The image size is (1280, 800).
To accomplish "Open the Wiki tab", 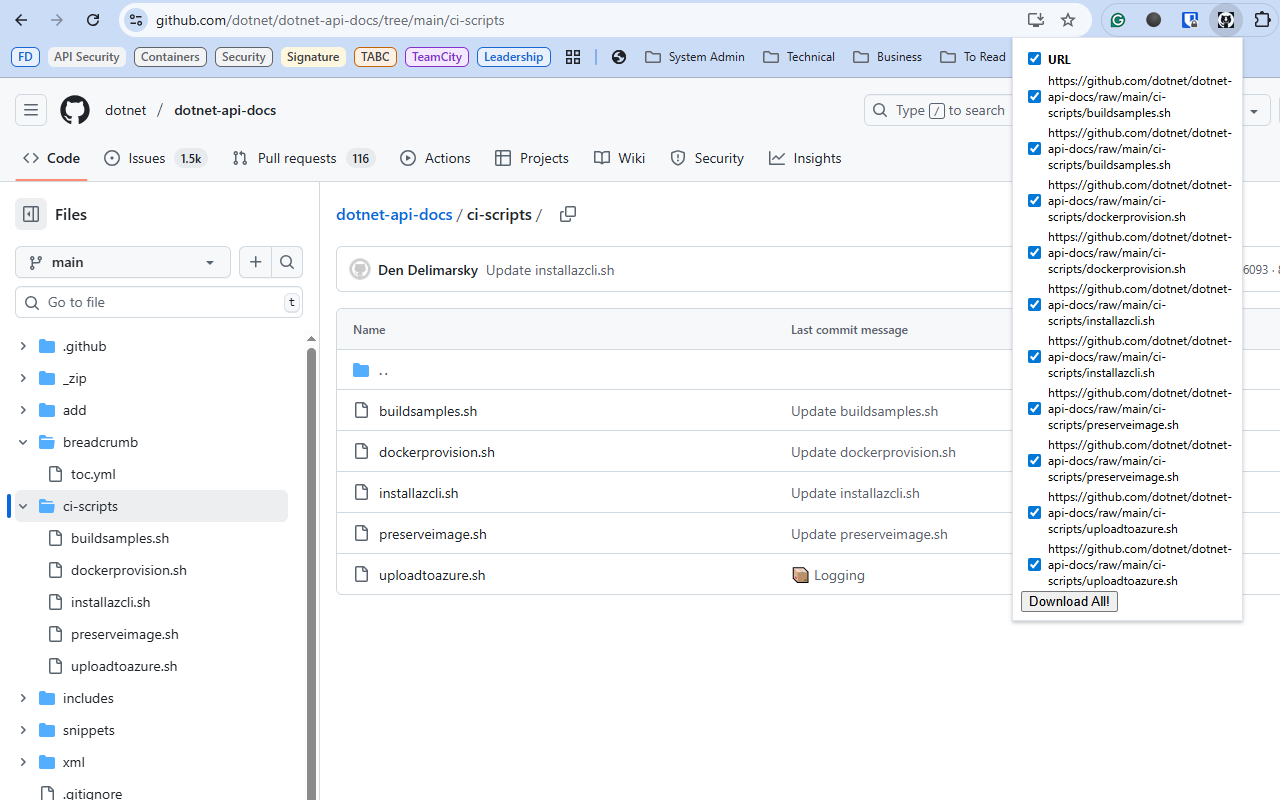I will pyautogui.click(x=619, y=158).
